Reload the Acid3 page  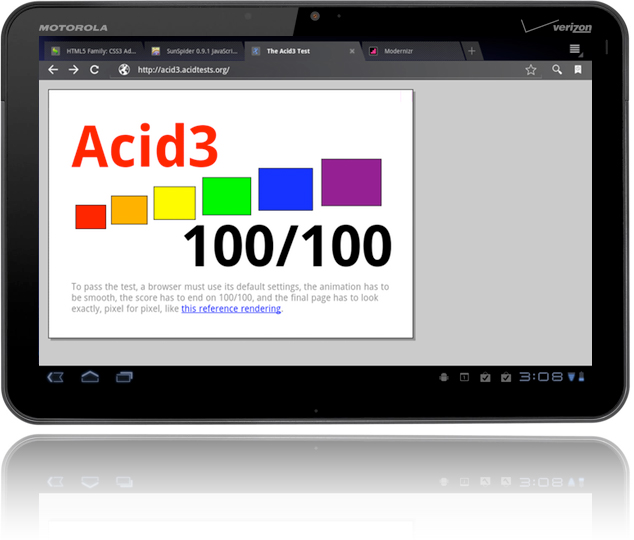(95, 70)
